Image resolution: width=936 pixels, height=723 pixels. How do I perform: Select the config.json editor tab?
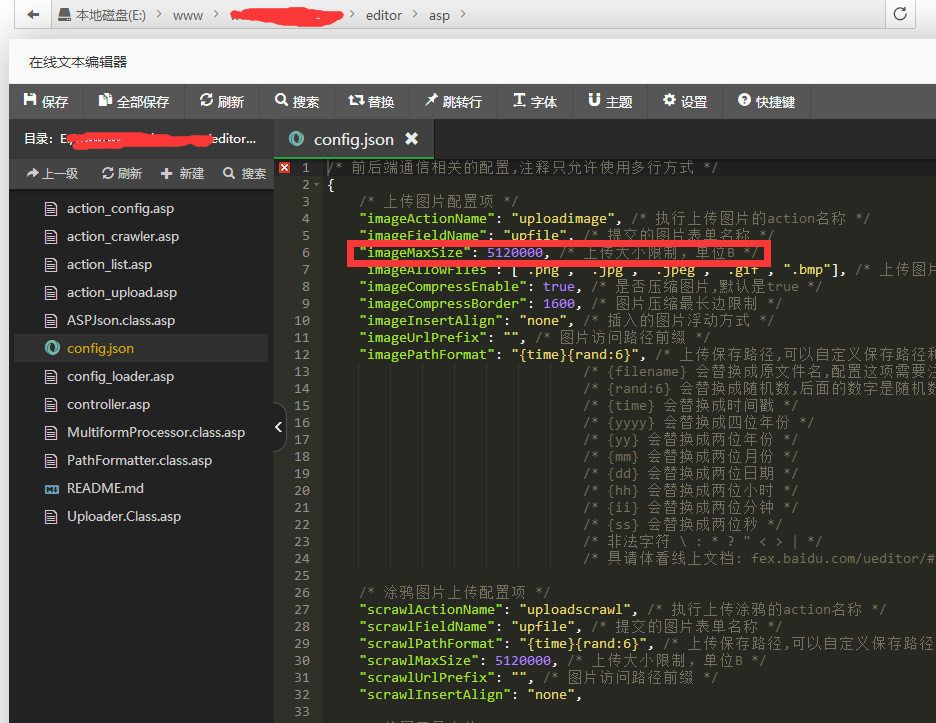[x=353, y=139]
